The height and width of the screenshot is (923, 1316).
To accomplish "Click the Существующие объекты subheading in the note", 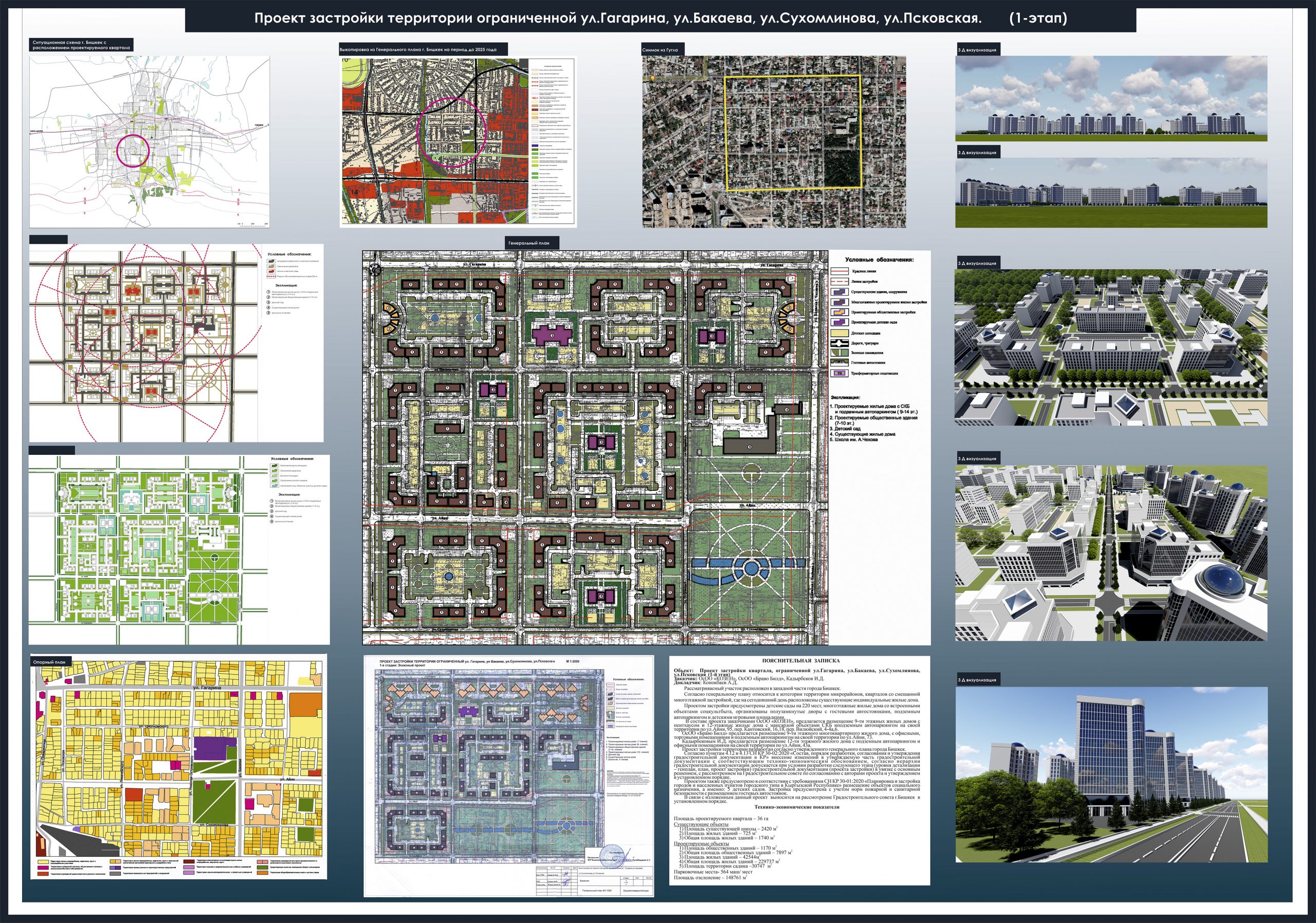I will pos(701,824).
